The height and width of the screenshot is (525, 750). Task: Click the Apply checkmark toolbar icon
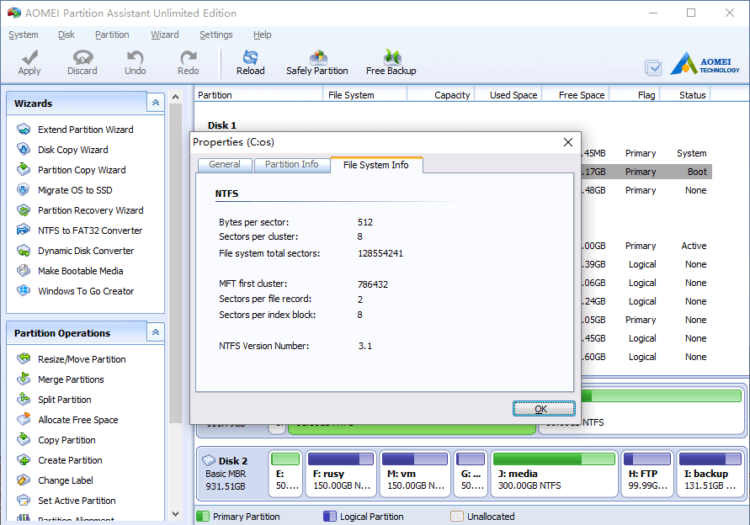coord(29,58)
